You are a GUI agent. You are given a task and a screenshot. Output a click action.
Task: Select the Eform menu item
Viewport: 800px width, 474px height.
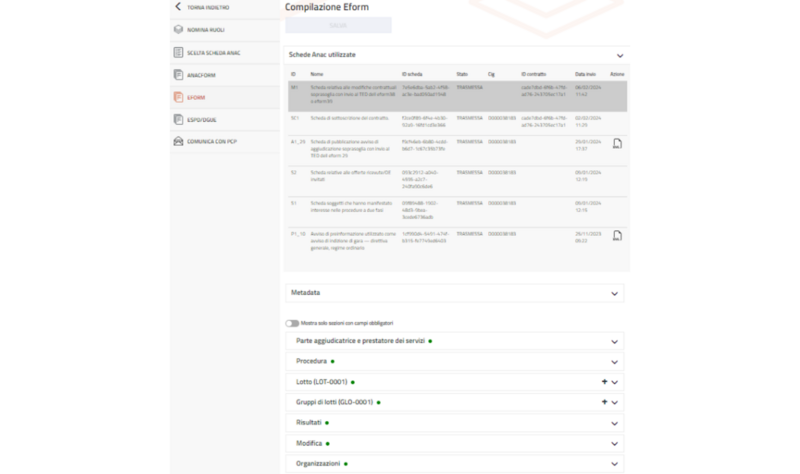(196, 97)
